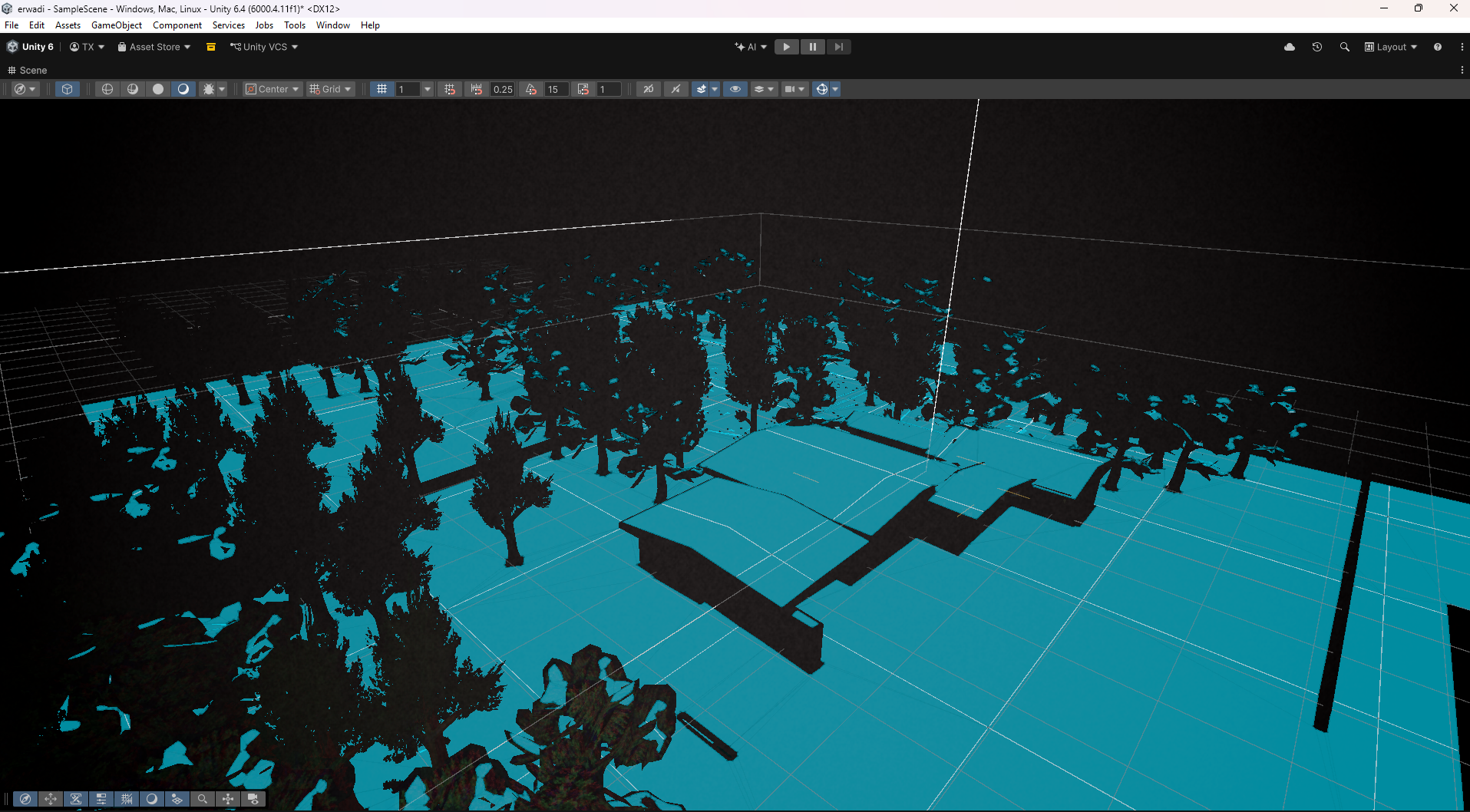Toggle scene grid visibility
The width and height of the screenshot is (1470, 812).
tap(382, 89)
